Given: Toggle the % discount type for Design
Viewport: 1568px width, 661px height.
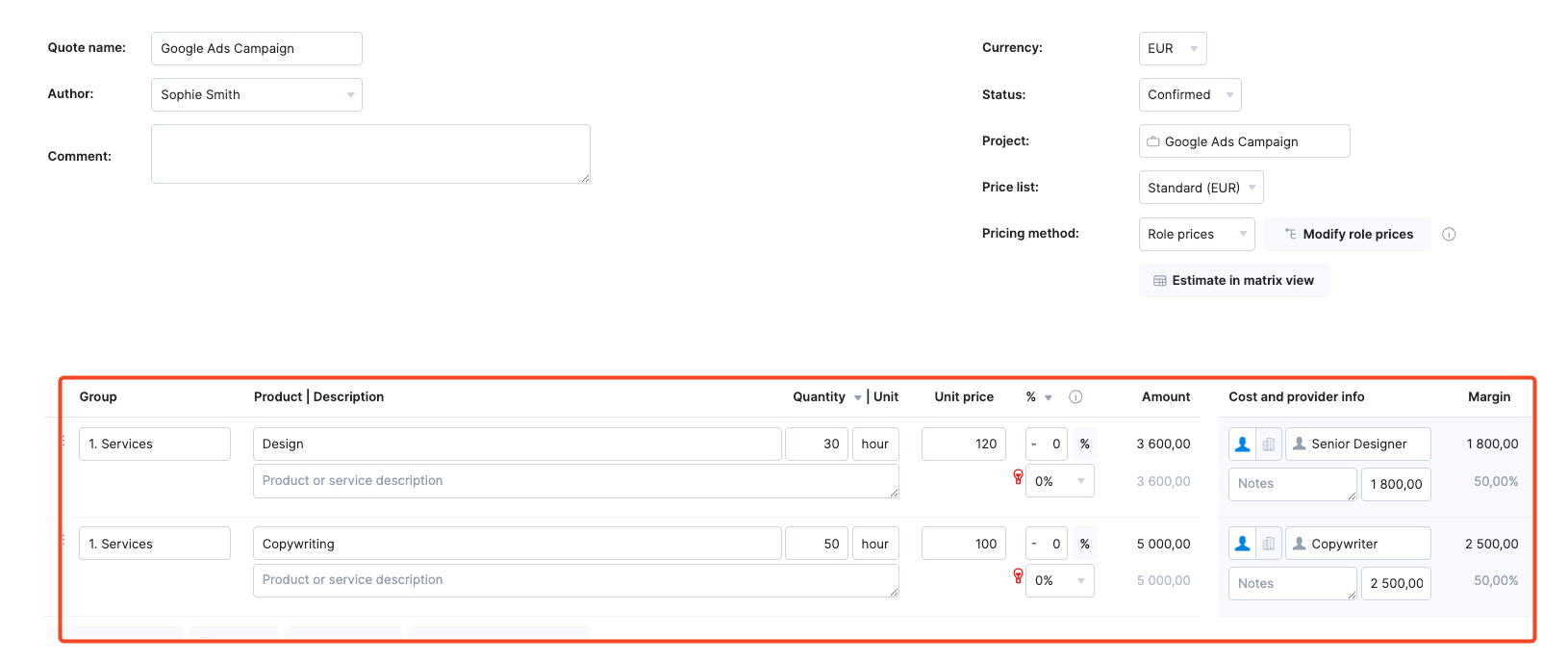Looking at the screenshot, I should click(1084, 444).
